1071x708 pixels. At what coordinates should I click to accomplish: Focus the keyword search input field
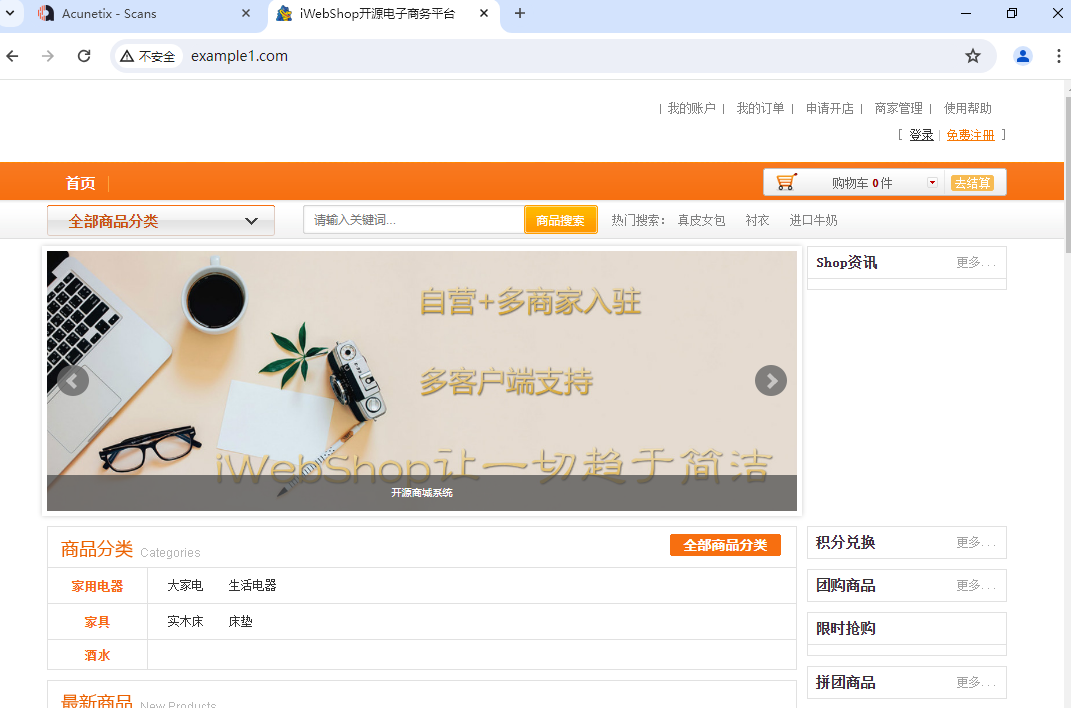click(x=414, y=220)
